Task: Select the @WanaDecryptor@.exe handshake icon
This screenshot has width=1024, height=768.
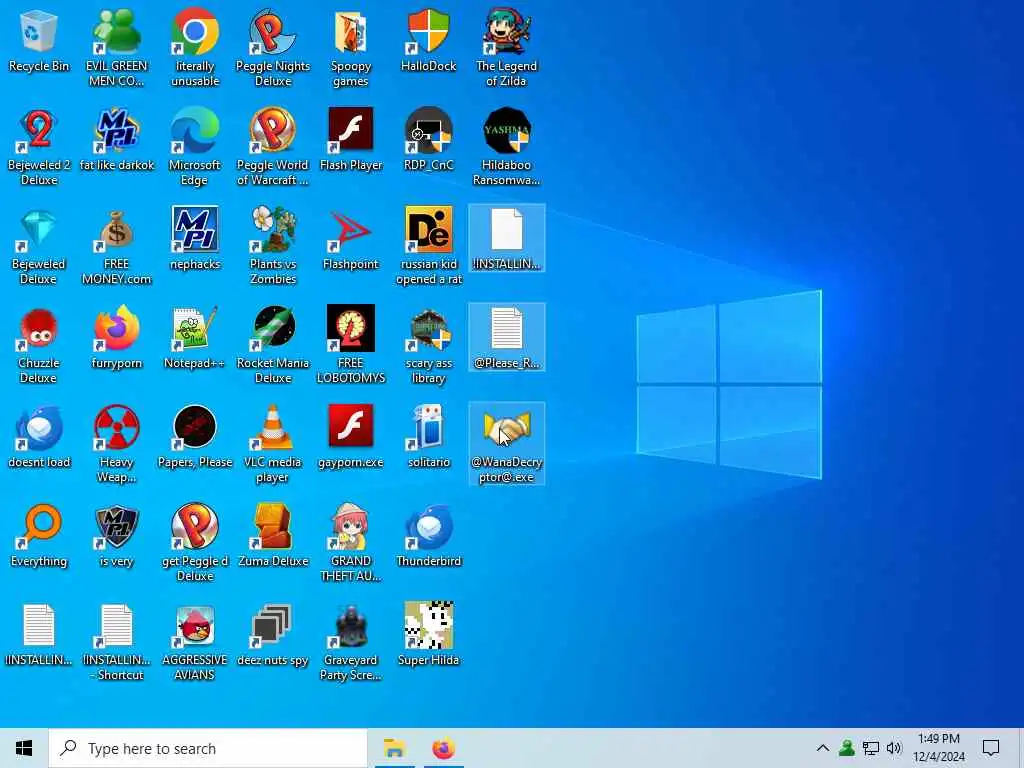Action: tap(507, 443)
